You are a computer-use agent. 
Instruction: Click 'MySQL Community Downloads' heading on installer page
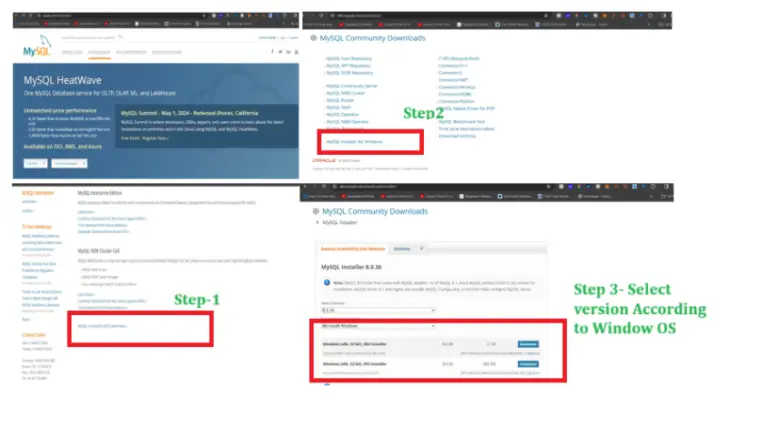coord(375,211)
